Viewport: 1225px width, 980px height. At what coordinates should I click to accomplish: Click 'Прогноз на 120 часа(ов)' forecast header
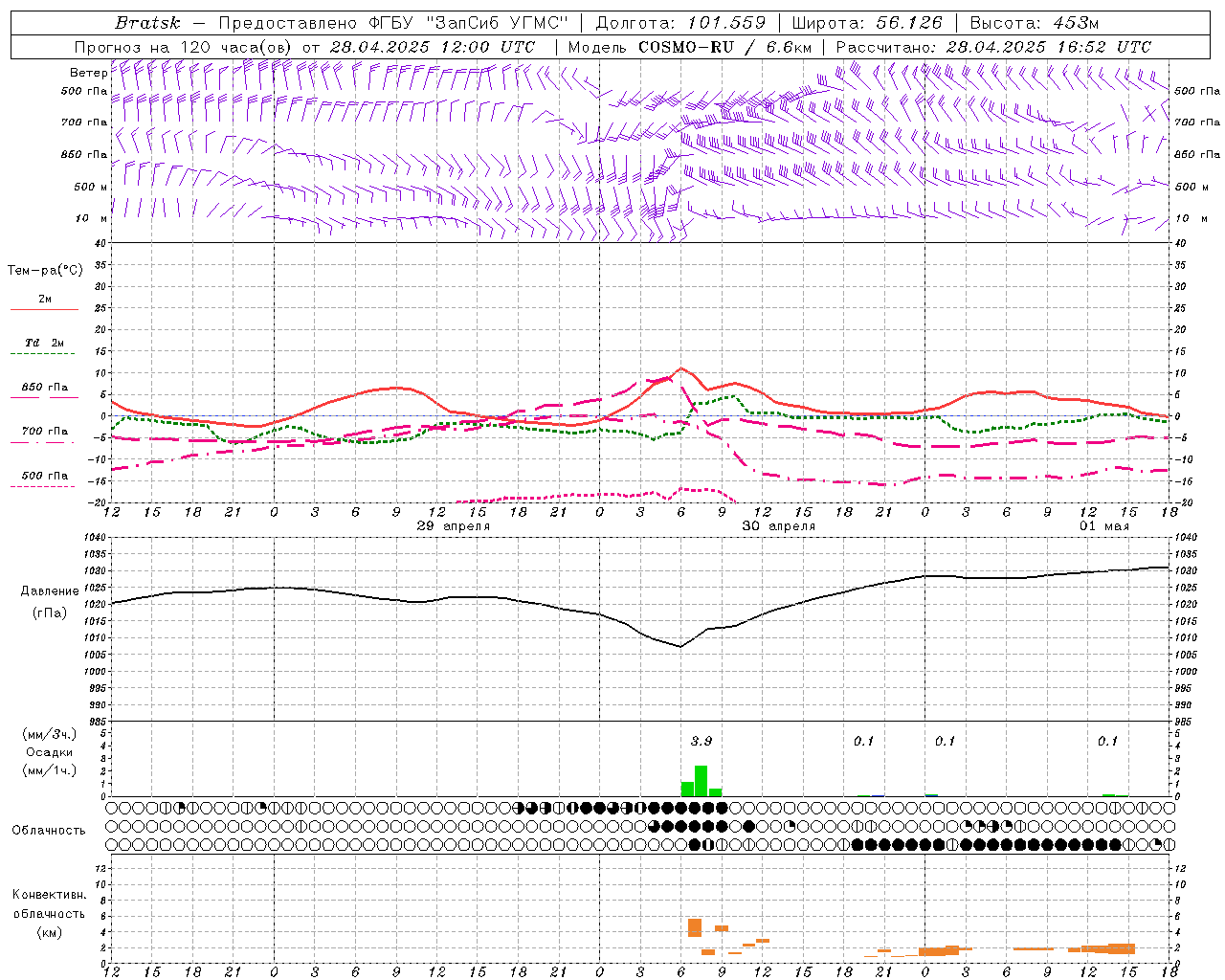tap(184, 47)
